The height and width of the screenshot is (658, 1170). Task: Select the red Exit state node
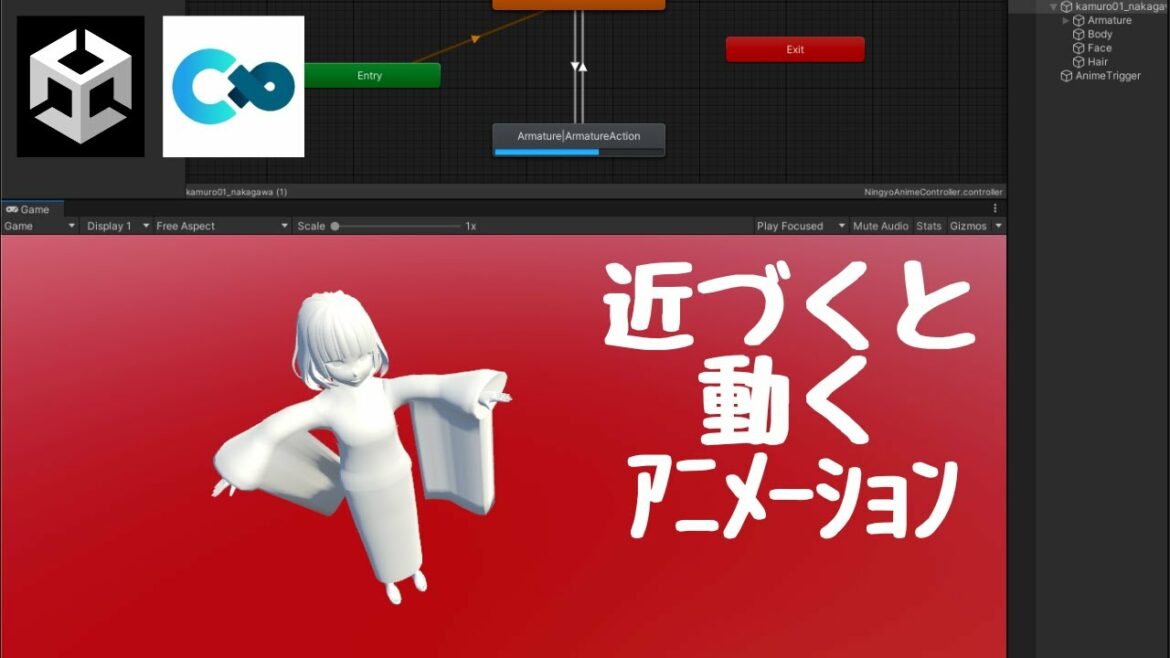(x=795, y=49)
